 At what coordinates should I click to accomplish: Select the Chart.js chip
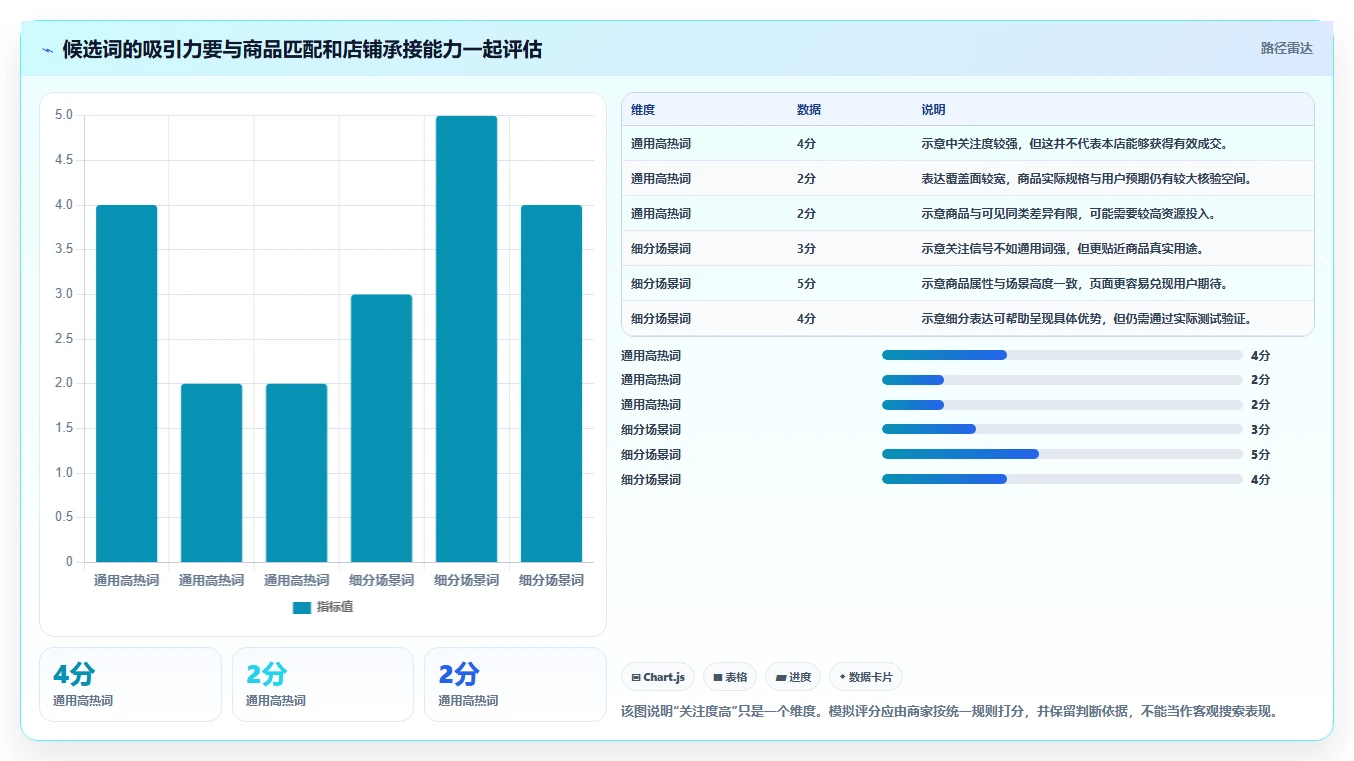(658, 677)
